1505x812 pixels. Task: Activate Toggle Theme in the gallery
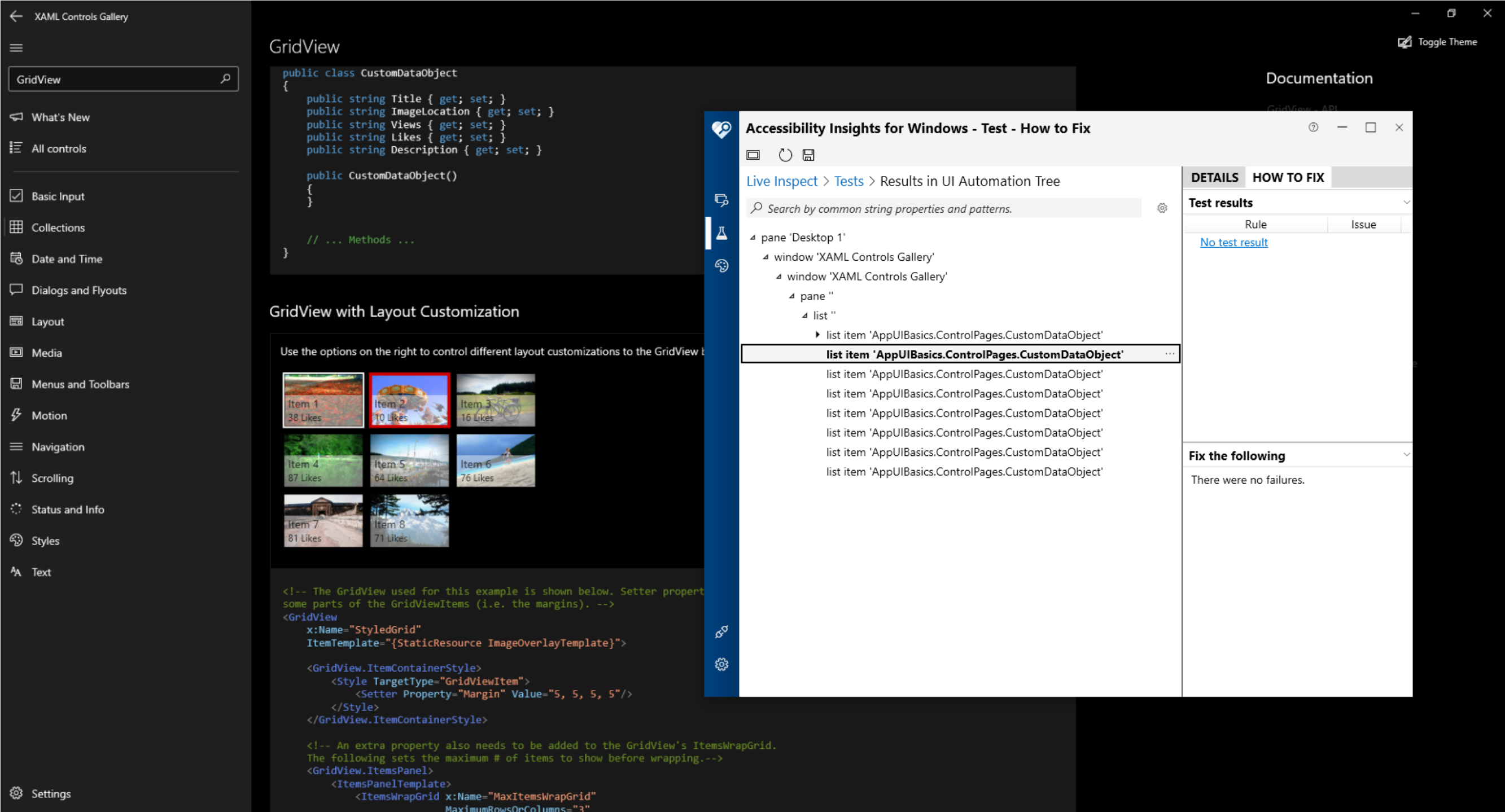[x=1437, y=42]
